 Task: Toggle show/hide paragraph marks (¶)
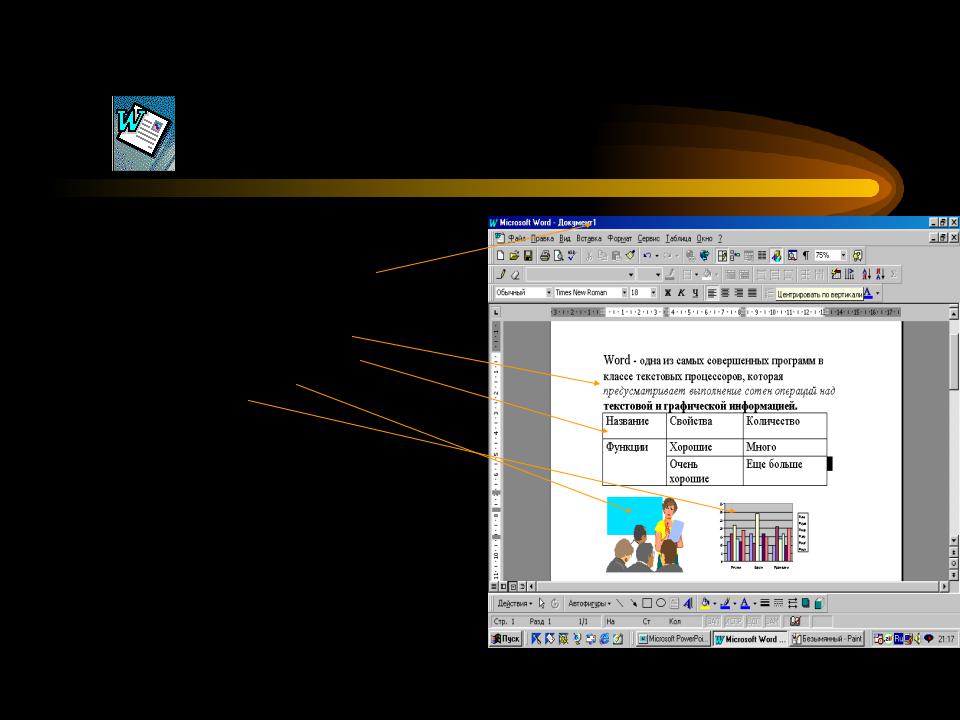point(806,255)
